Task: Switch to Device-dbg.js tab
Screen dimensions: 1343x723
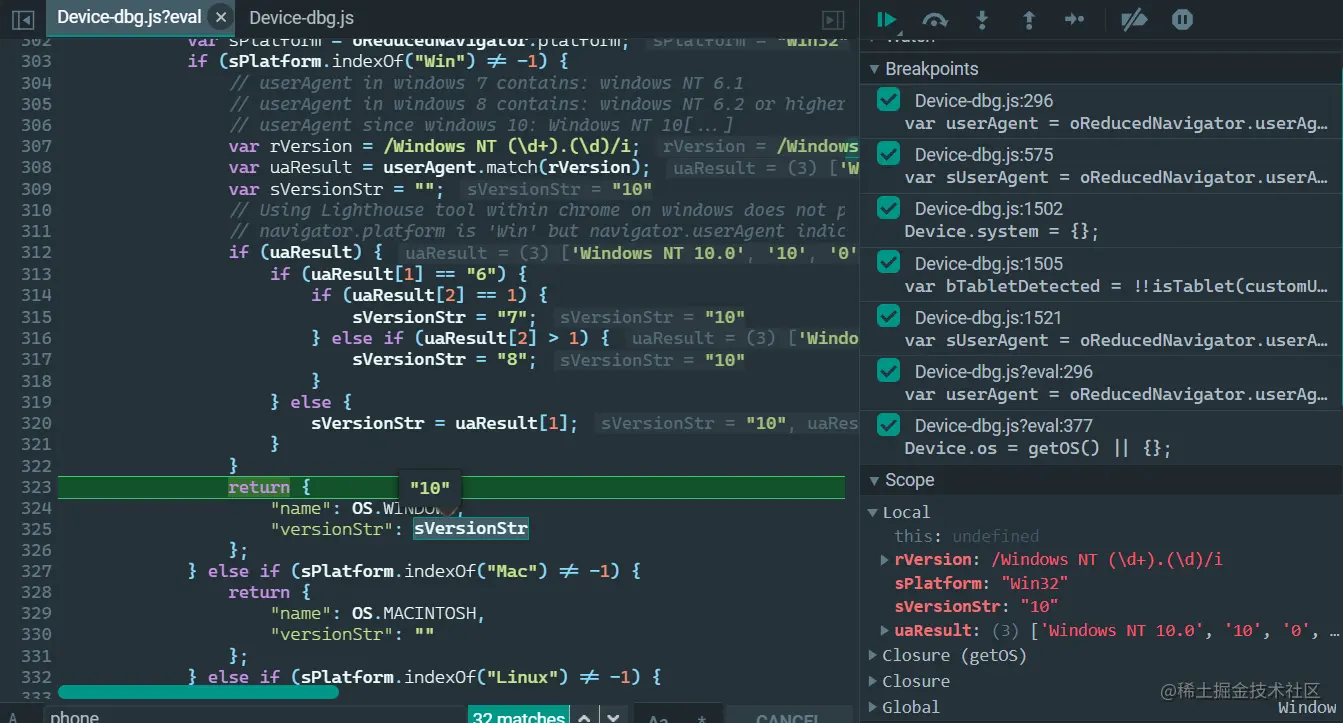Action: pos(301,18)
